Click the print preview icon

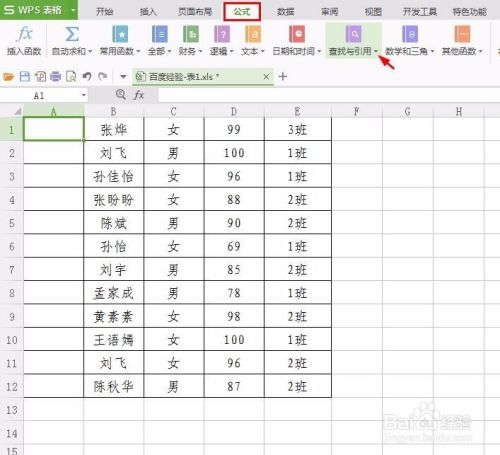[71, 77]
